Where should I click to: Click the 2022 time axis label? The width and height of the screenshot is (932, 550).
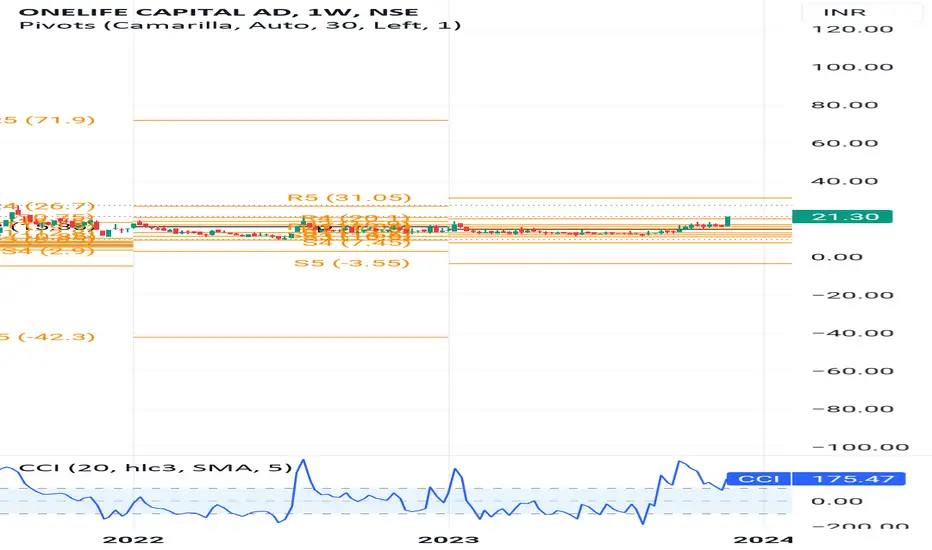(133, 540)
